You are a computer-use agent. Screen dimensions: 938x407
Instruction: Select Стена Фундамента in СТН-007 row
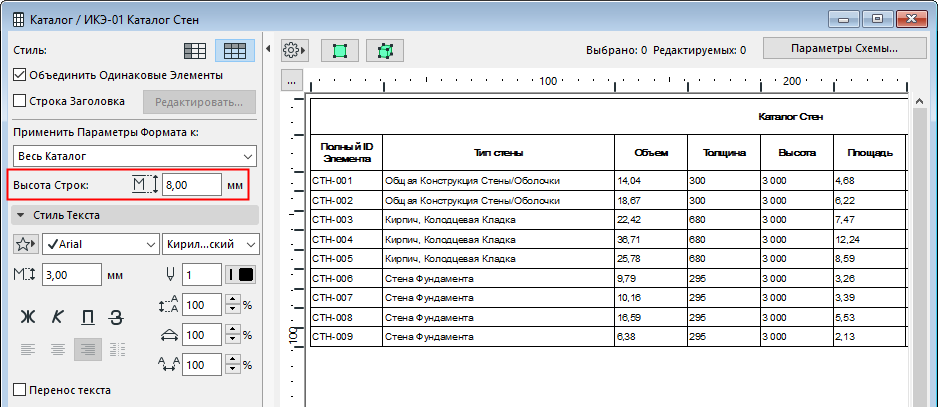(x=498, y=297)
